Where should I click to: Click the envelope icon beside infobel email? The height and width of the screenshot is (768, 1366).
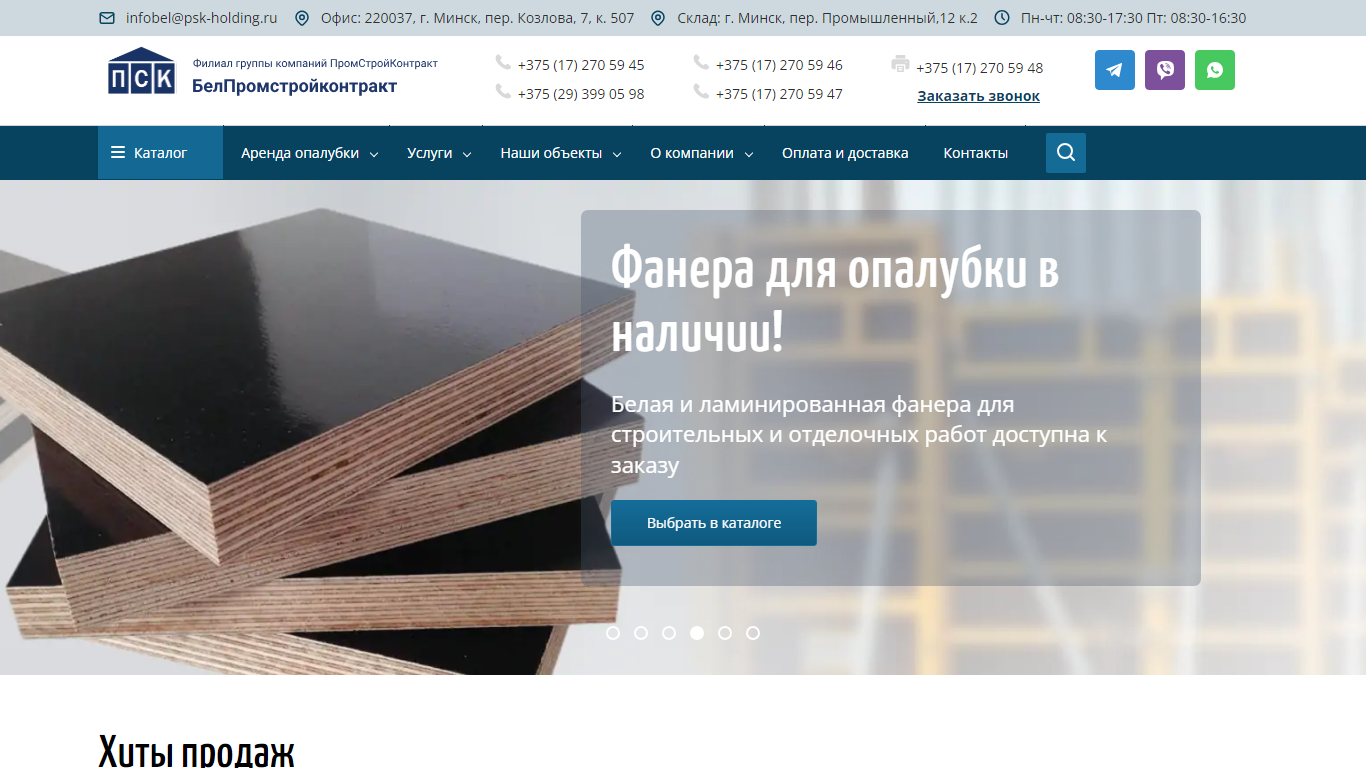tap(107, 18)
